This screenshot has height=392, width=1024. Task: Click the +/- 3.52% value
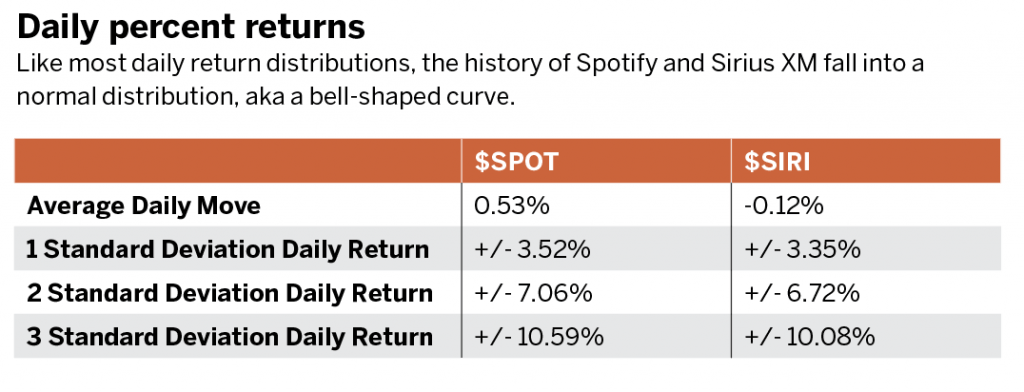pyautogui.click(x=532, y=250)
